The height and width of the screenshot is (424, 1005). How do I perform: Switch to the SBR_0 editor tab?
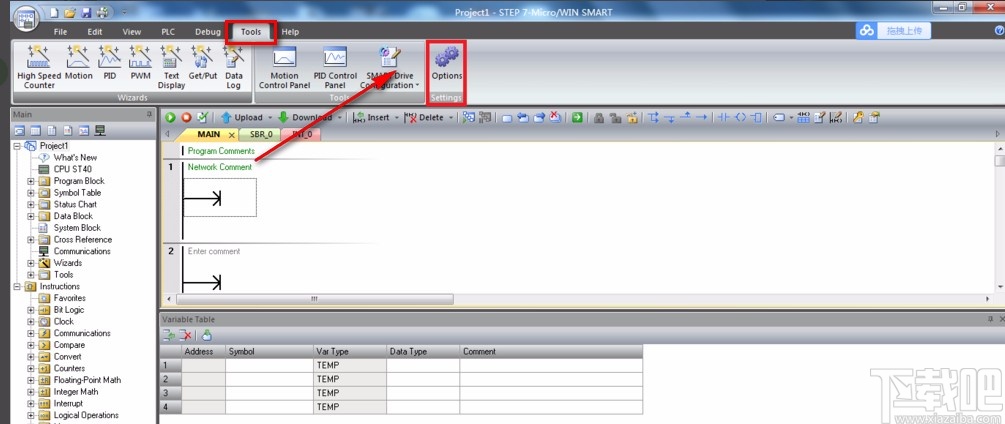tap(260, 135)
